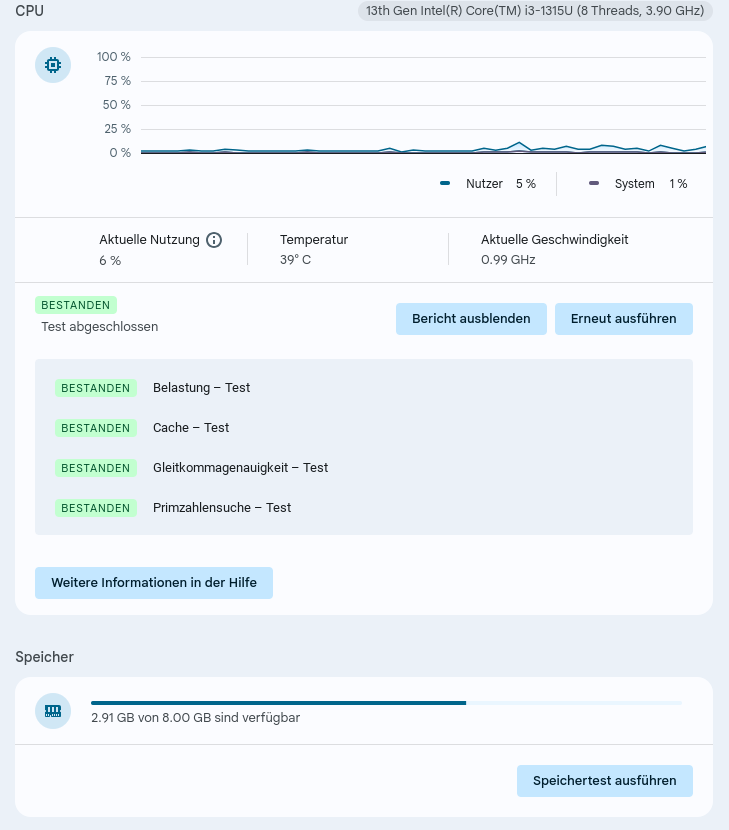729x830 pixels.
Task: Click the BESTANDEN badge for Gleitkommagenauigkeit test
Action: pyautogui.click(x=96, y=468)
